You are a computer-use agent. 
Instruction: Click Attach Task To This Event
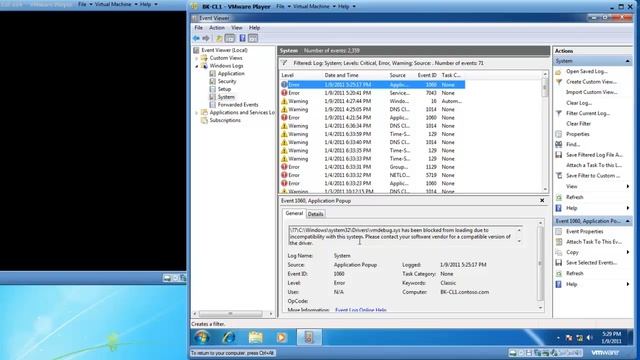(x=594, y=242)
